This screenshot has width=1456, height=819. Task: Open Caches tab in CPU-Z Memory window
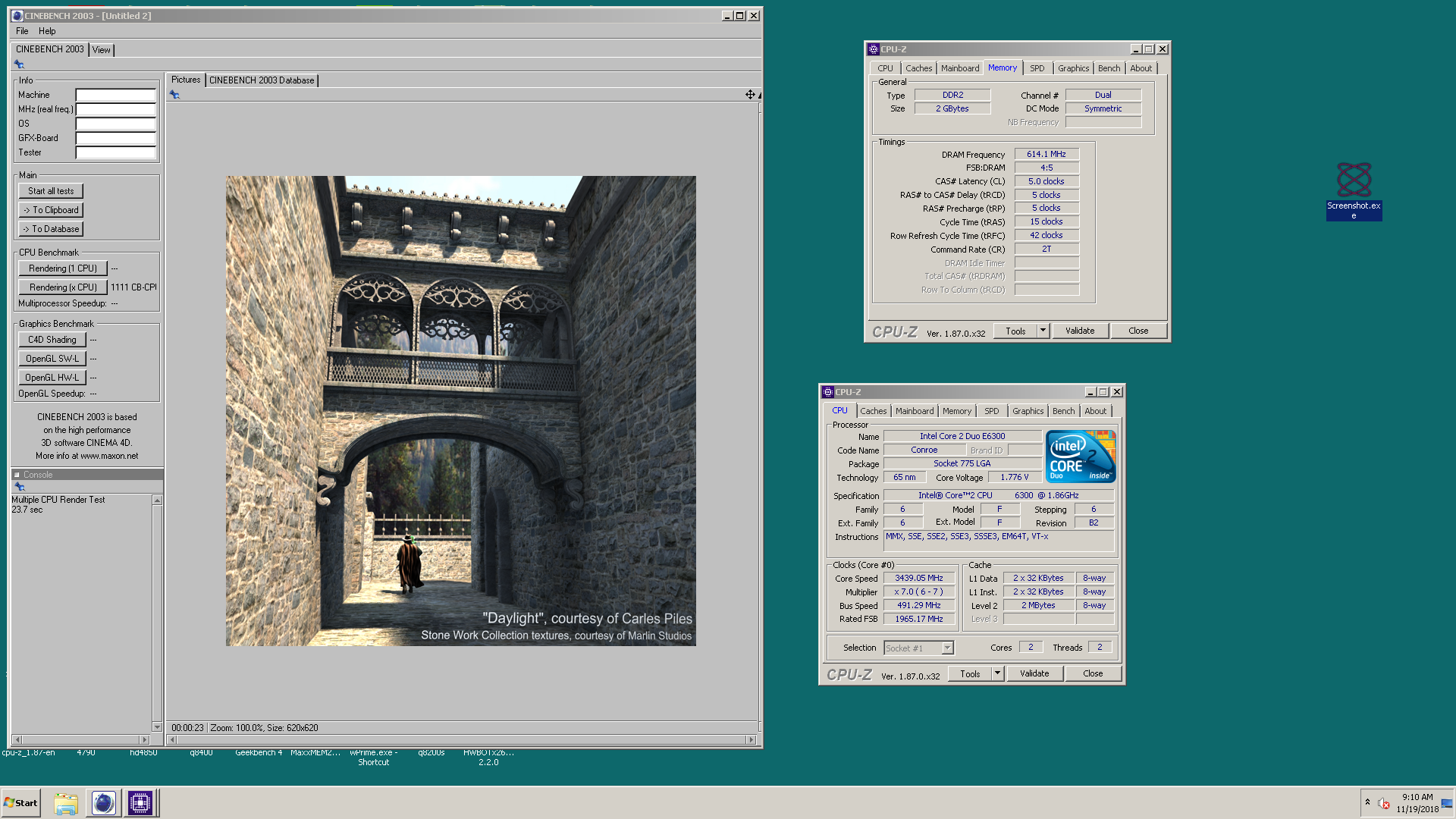point(918,68)
